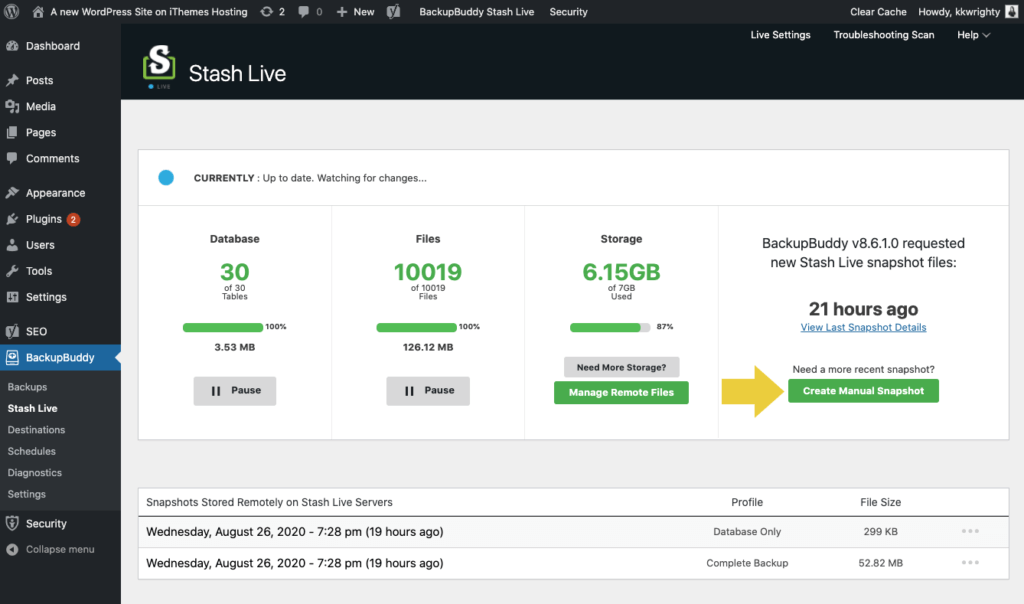This screenshot has width=1024, height=604.
Task: Open BackupBuddy Stash Live in admin bar
Action: pyautogui.click(x=477, y=12)
